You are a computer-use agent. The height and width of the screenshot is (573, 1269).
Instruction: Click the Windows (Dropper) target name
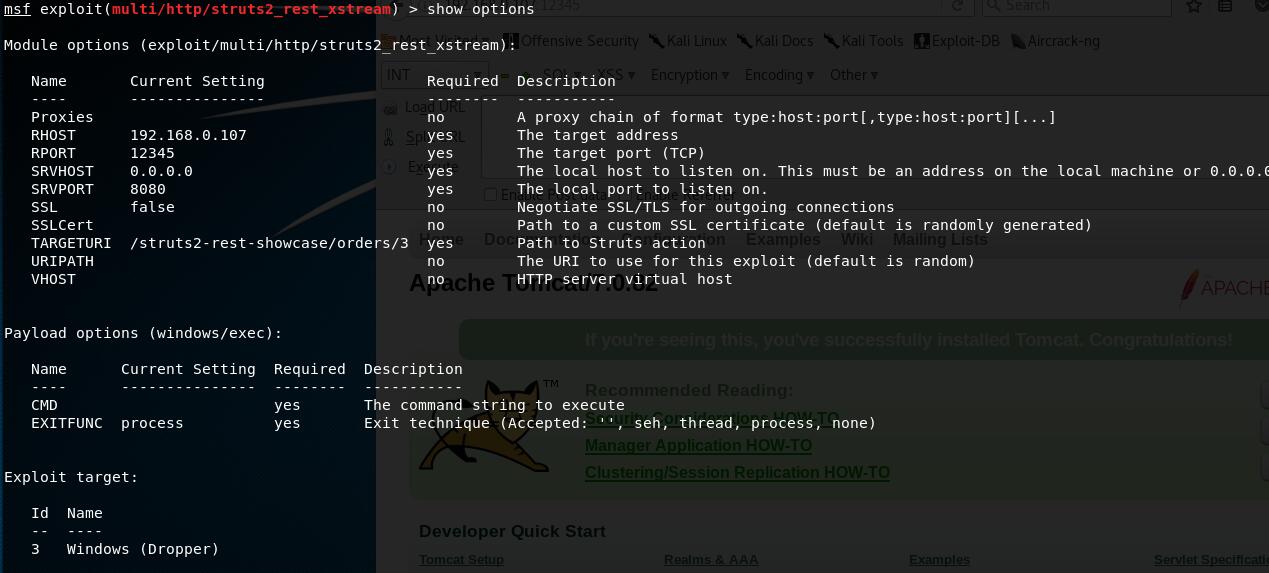tap(143, 549)
